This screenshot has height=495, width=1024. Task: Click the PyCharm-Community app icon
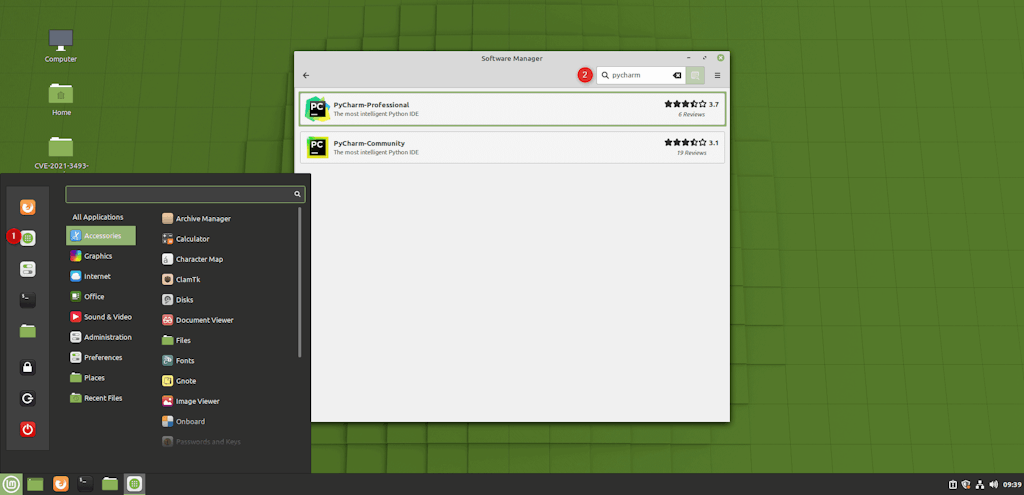(317, 148)
